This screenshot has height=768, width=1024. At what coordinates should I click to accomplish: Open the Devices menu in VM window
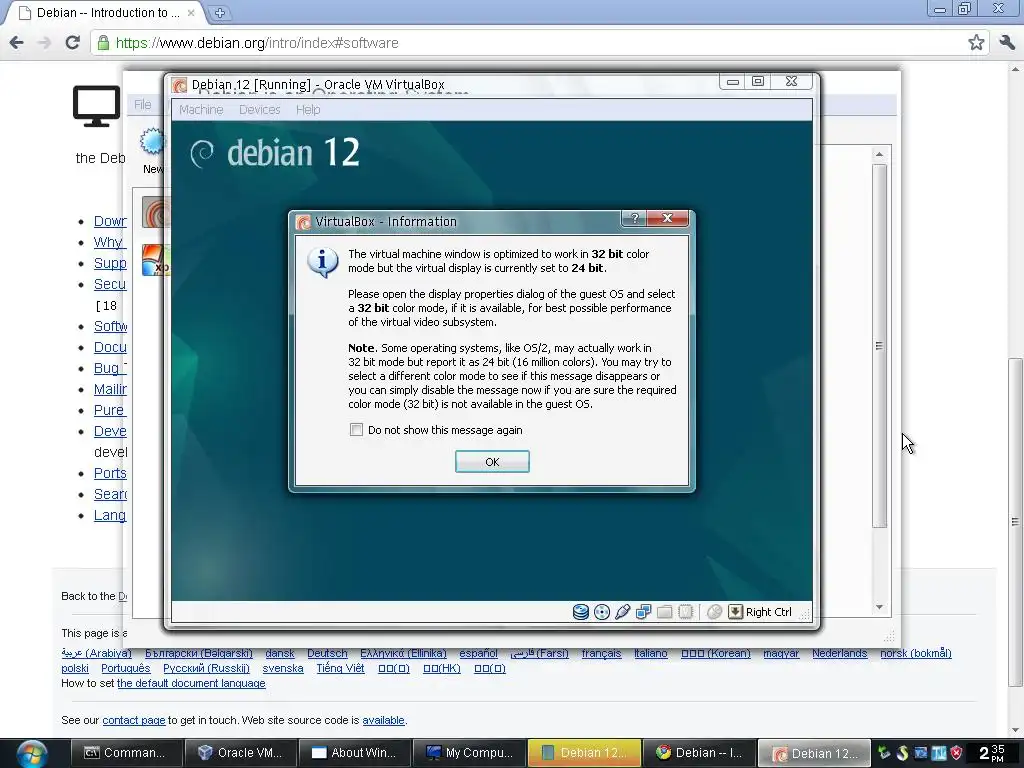(x=259, y=110)
